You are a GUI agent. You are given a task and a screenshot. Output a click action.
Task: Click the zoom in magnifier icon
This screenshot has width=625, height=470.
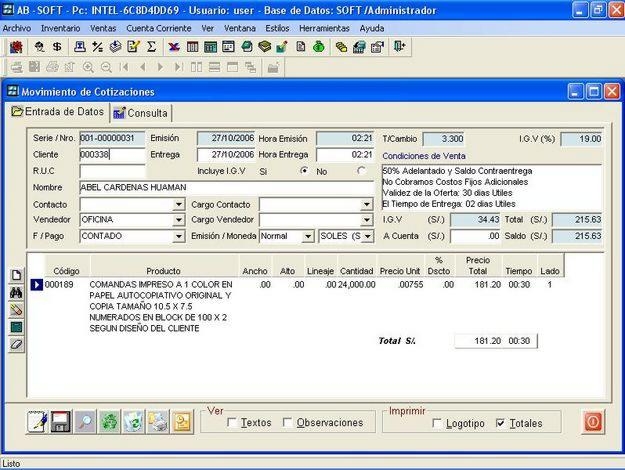pyautogui.click(x=88, y=67)
